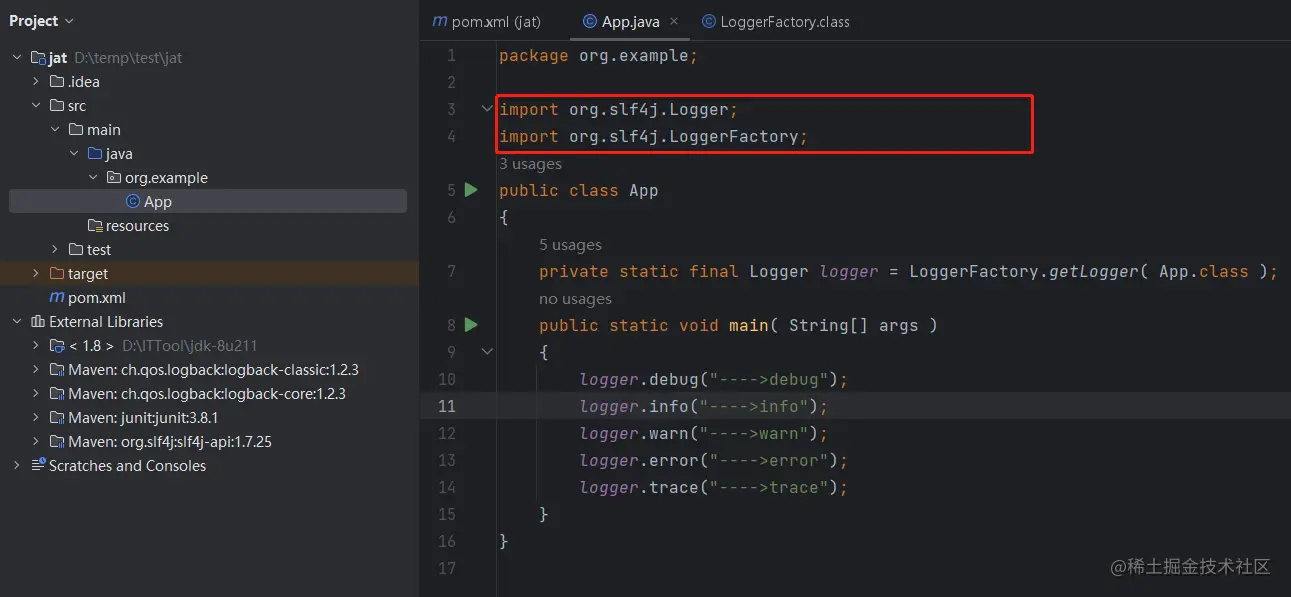This screenshot has height=597, width=1291.
Task: Close the App.java editor tab
Action: (674, 21)
